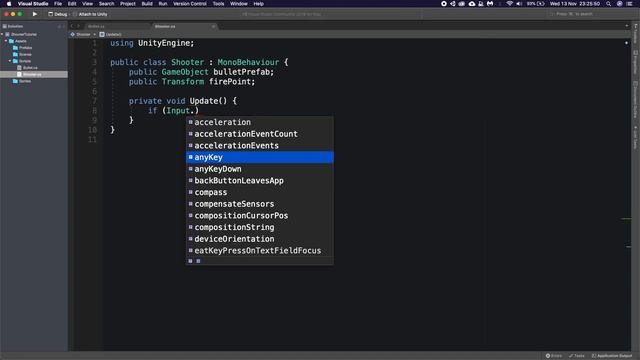This screenshot has width=640, height=360.
Task: Open the Edit menu
Action: pyautogui.click(x=72, y=4)
